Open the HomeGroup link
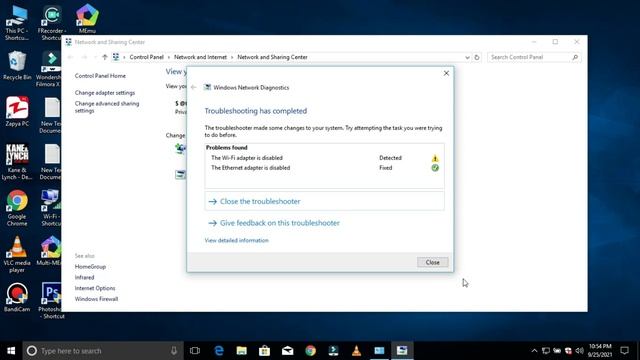Viewport: 640px width, 360px height. pos(90,267)
